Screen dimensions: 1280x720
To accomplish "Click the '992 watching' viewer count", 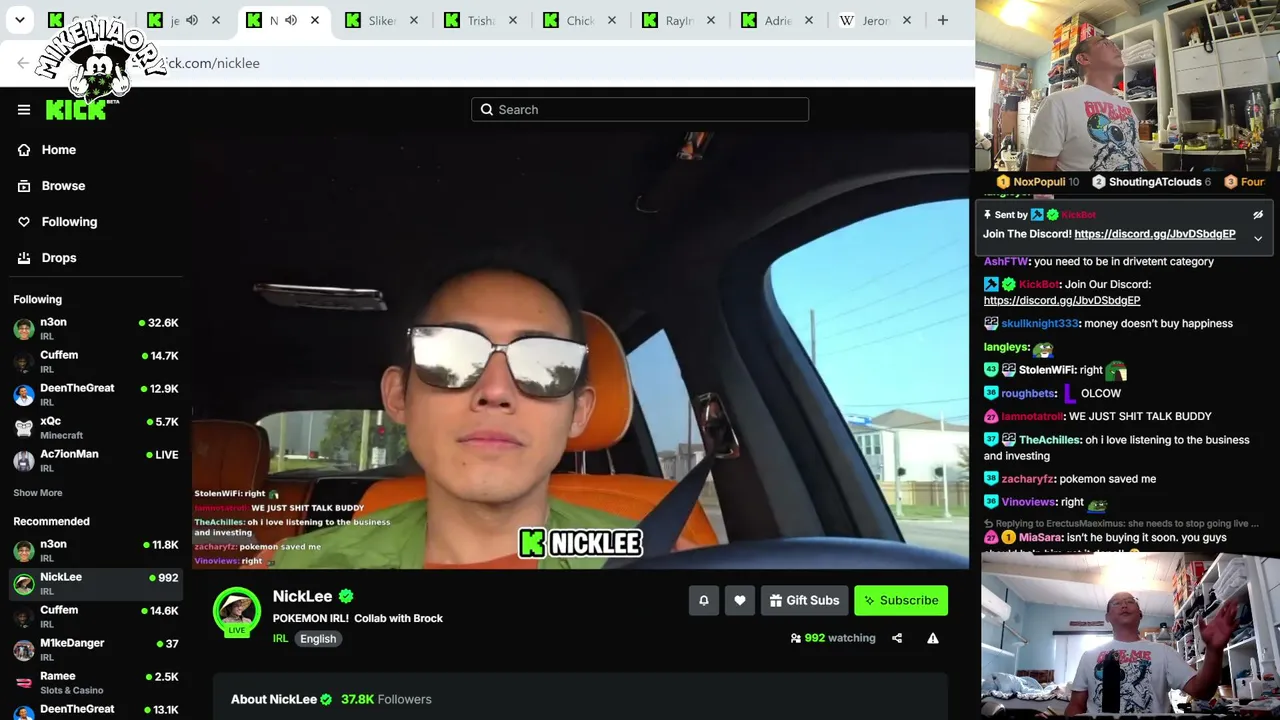I will [833, 638].
